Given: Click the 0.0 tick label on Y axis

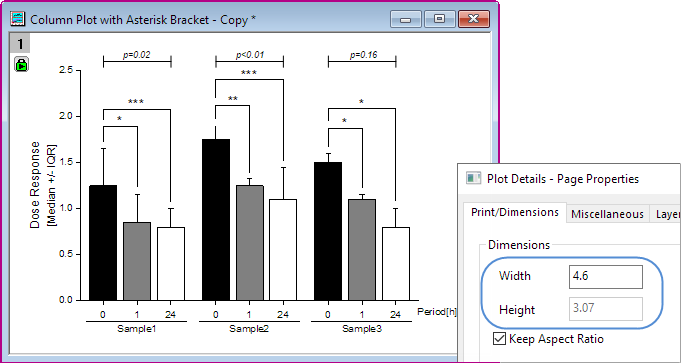Looking at the screenshot, I should tap(66, 300).
